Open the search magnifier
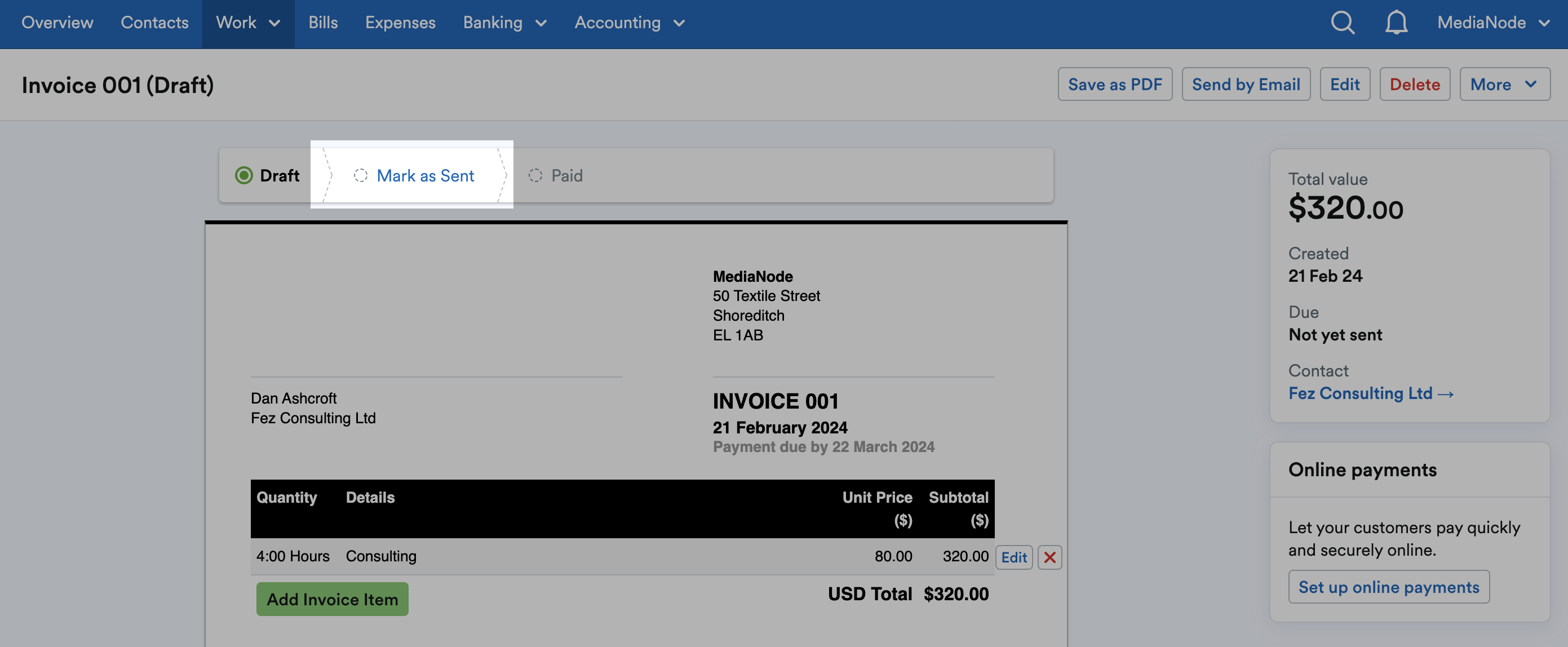Viewport: 1568px width, 647px height. 1342,23
